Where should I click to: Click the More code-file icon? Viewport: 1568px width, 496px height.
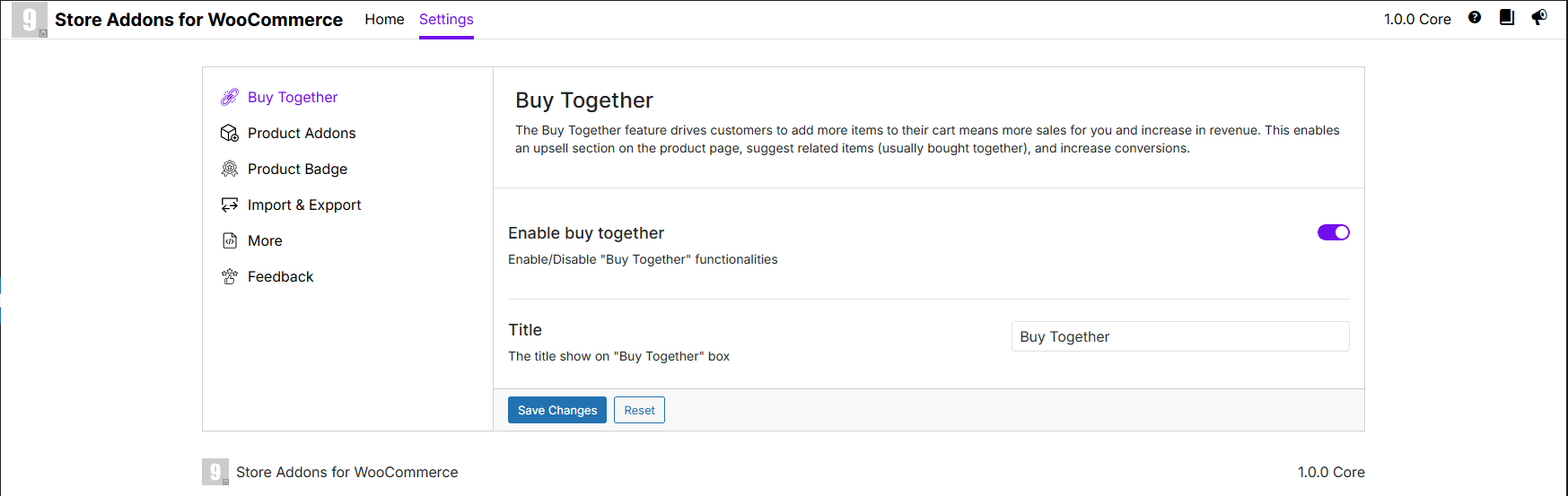(x=230, y=240)
